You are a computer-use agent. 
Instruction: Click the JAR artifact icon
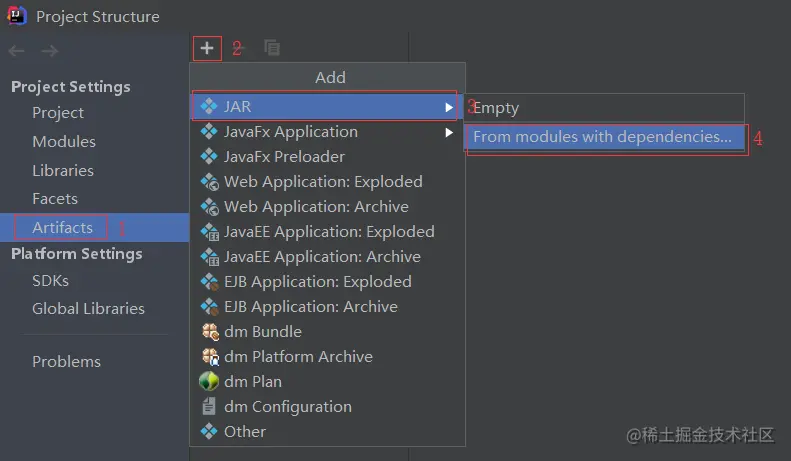tap(209, 106)
